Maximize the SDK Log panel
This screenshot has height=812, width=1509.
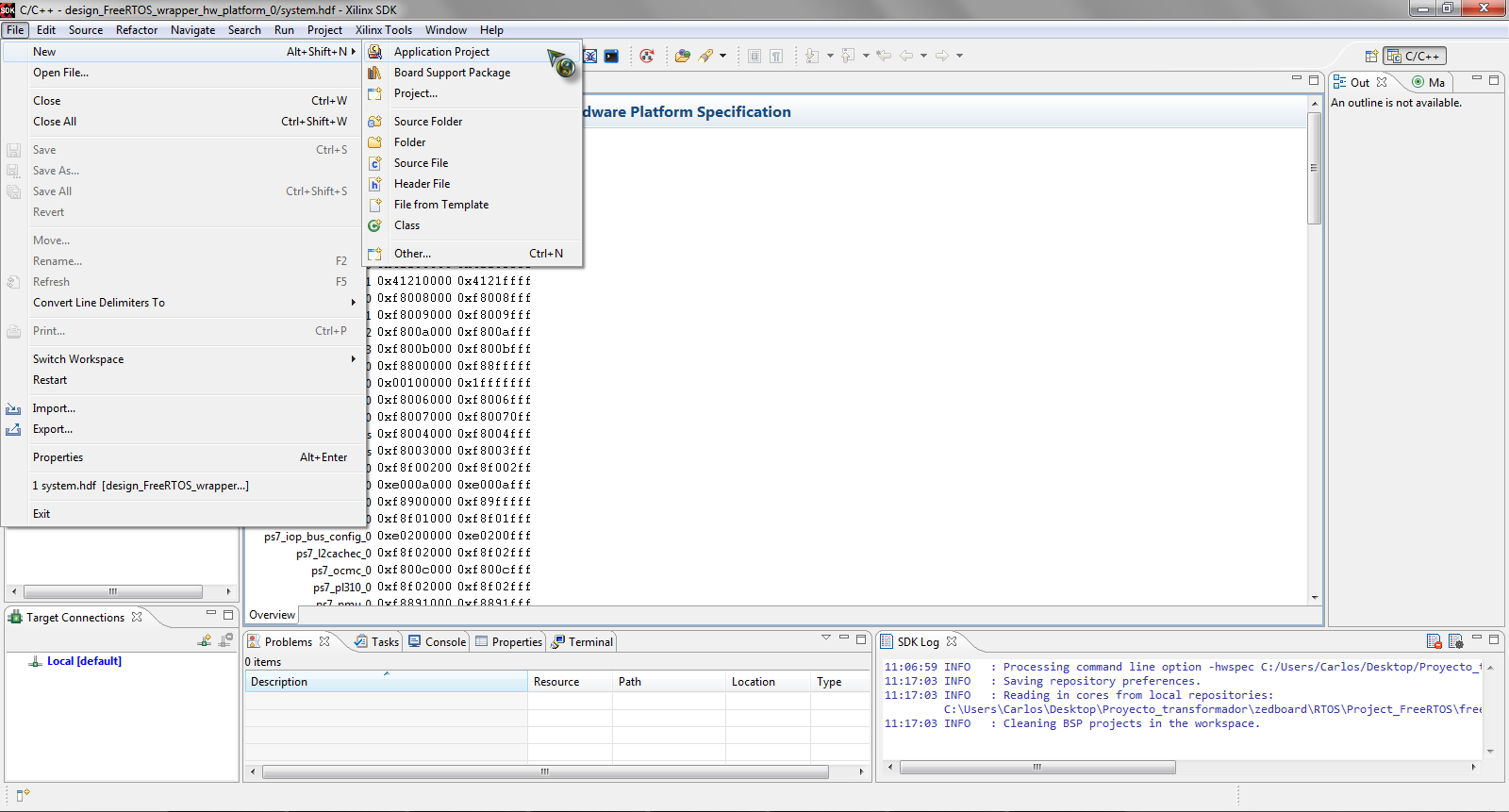pos(1494,638)
